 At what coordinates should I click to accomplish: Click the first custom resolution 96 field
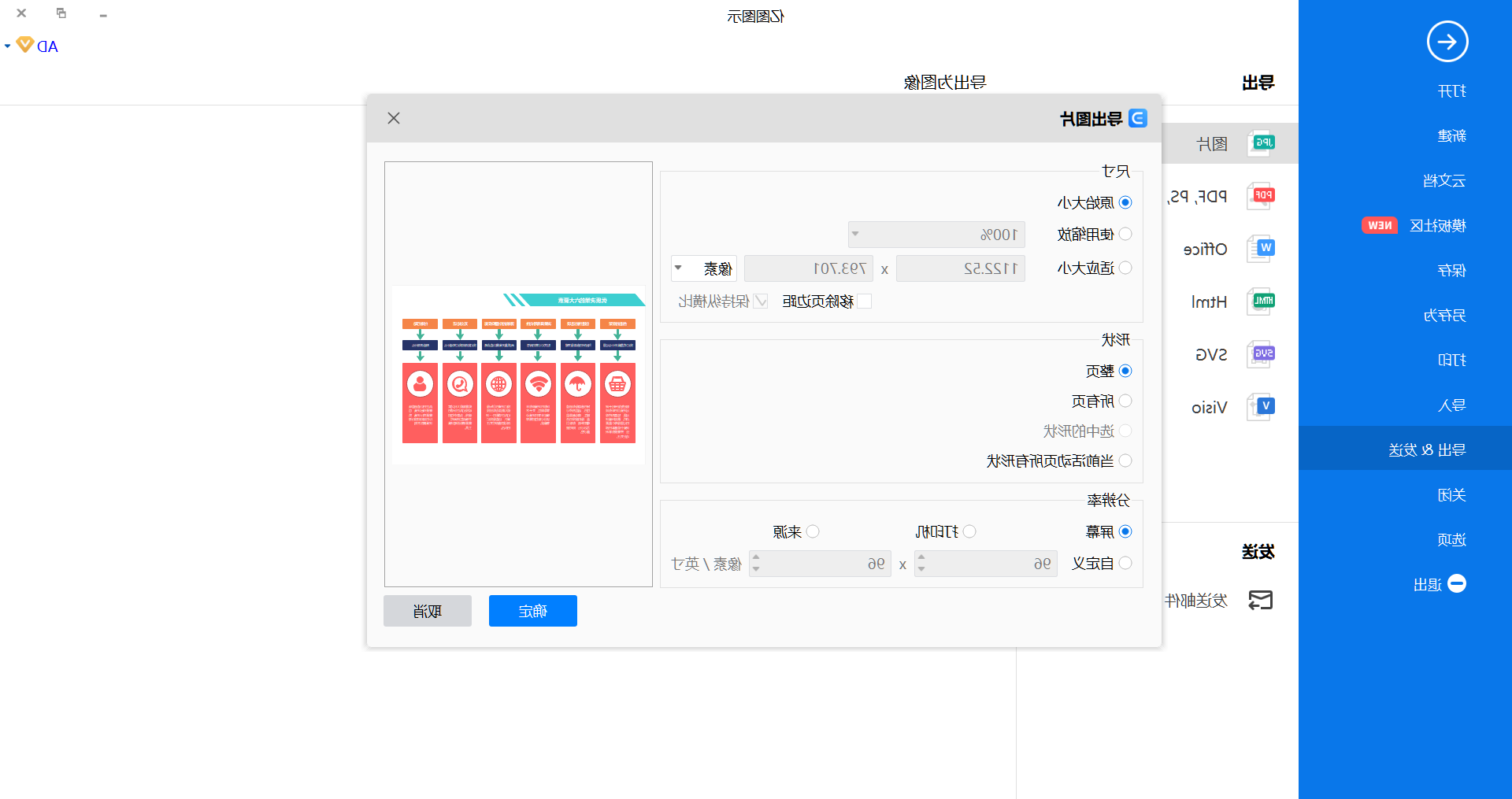(985, 564)
